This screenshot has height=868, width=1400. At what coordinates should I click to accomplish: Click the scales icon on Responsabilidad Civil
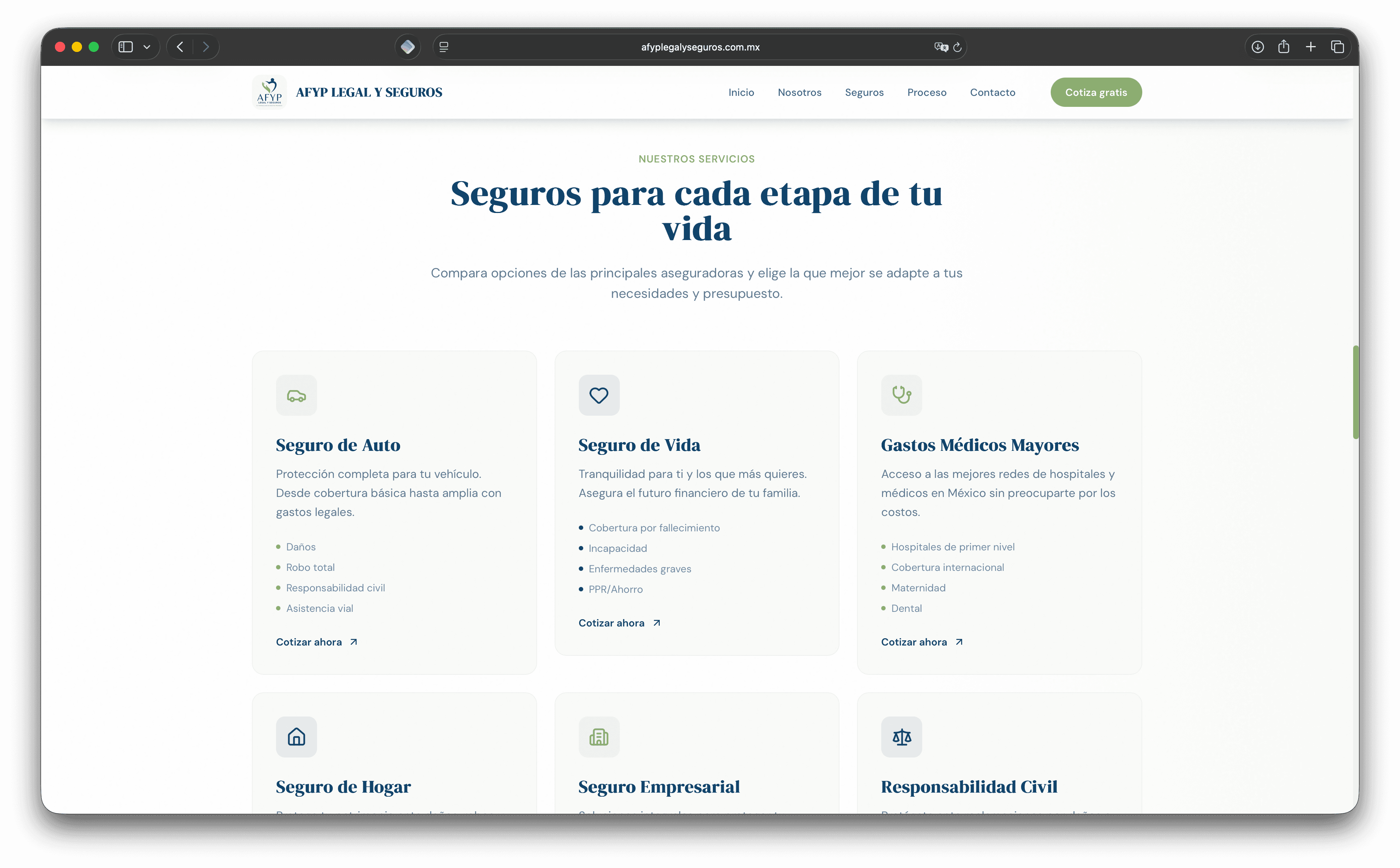click(x=902, y=737)
